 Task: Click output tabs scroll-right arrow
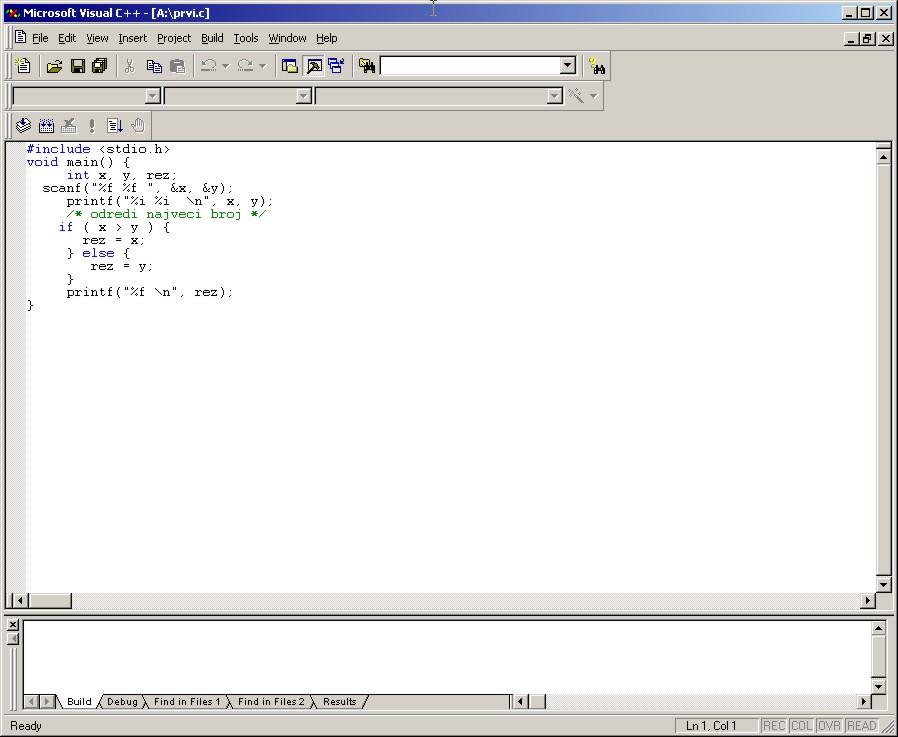click(47, 701)
